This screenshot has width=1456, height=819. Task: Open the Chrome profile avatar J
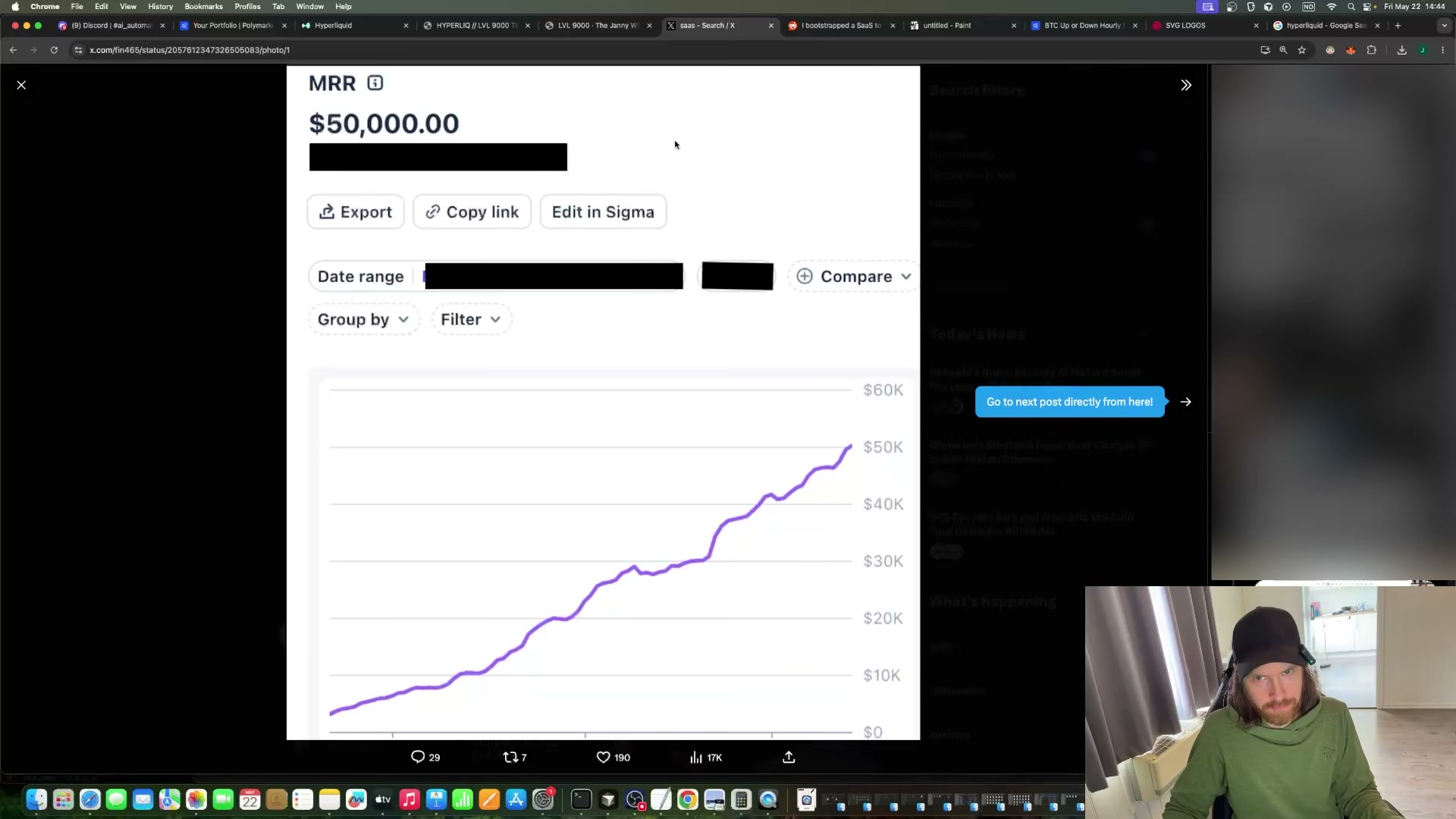point(1423,50)
